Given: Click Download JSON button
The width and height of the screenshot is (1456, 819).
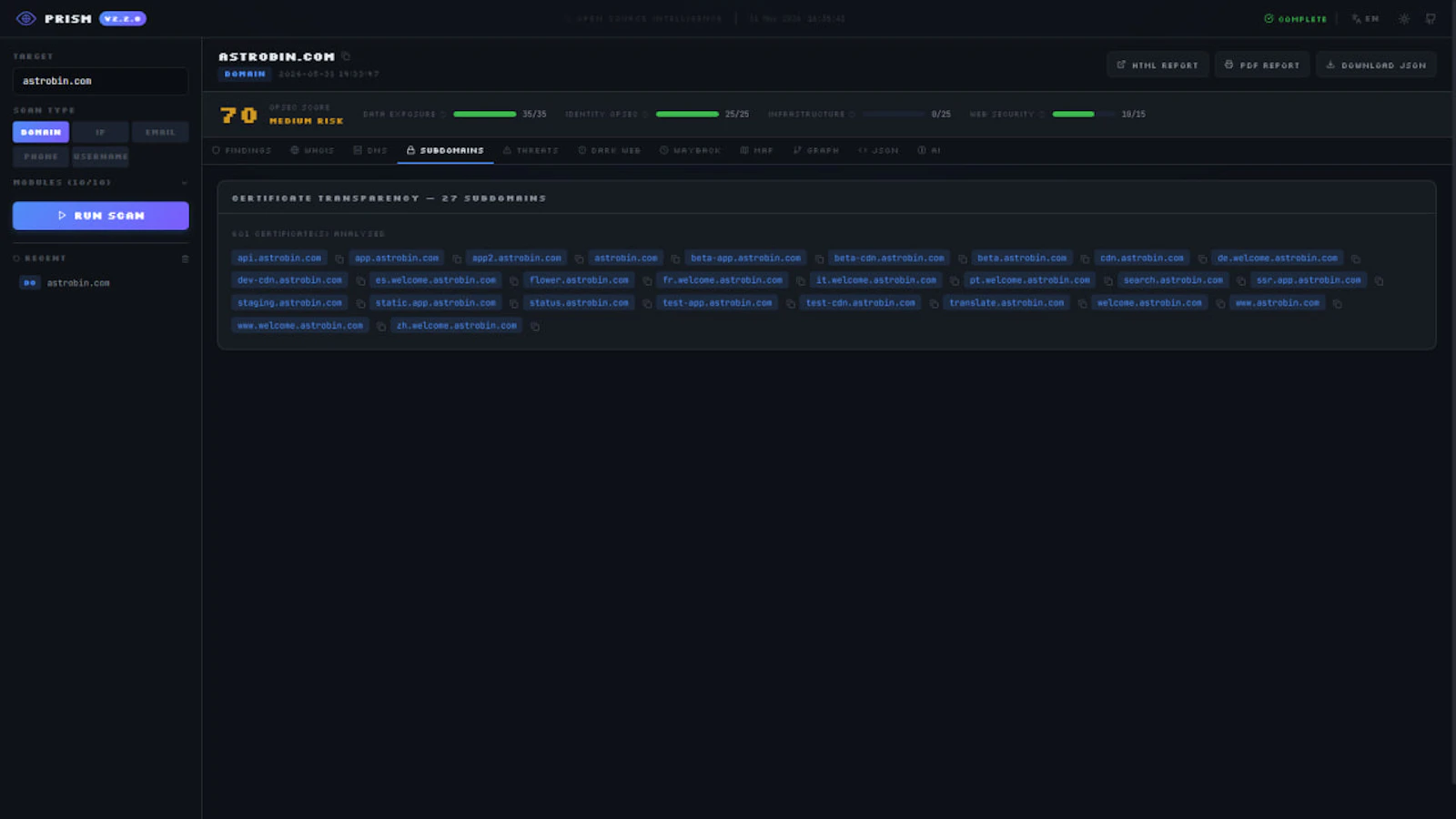Looking at the screenshot, I should (1376, 65).
